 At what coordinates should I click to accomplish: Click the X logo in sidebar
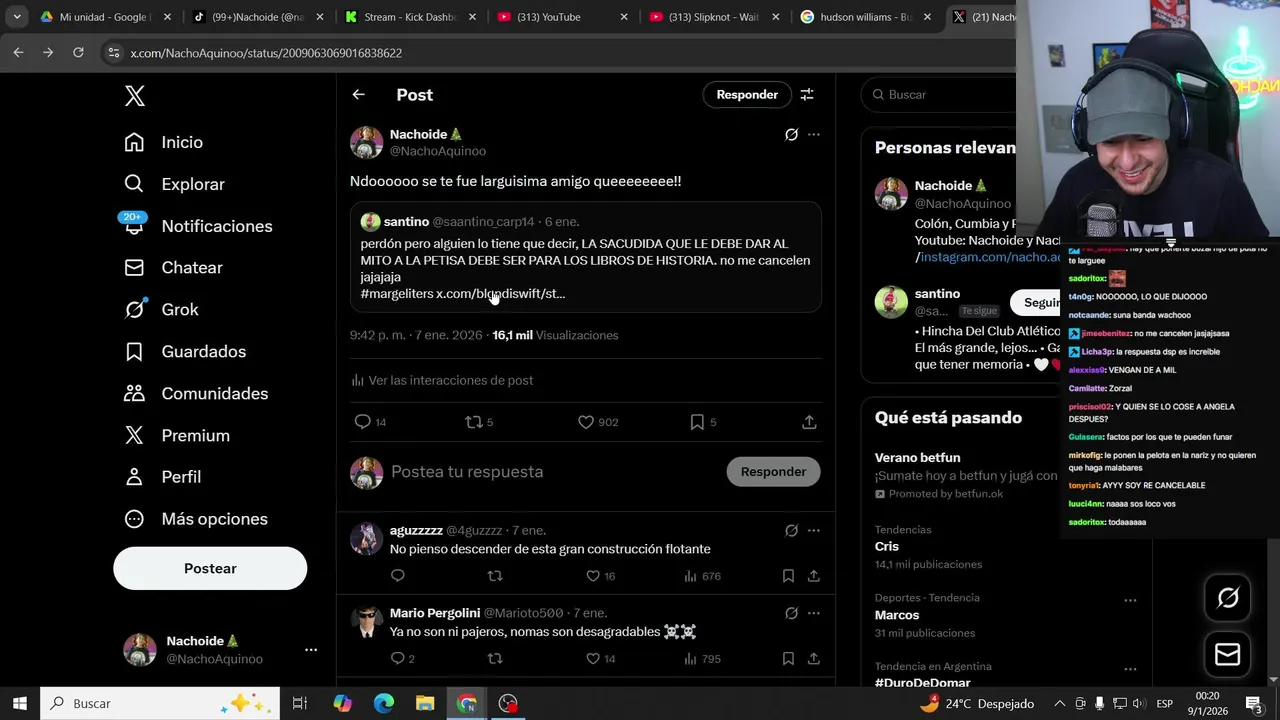[134, 96]
